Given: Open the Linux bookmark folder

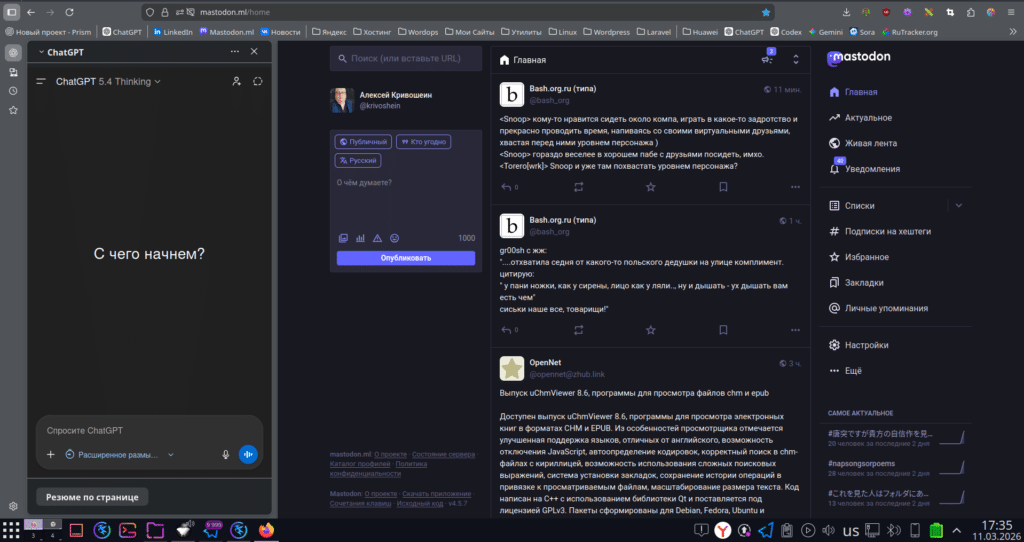Looking at the screenshot, I should [563, 31].
